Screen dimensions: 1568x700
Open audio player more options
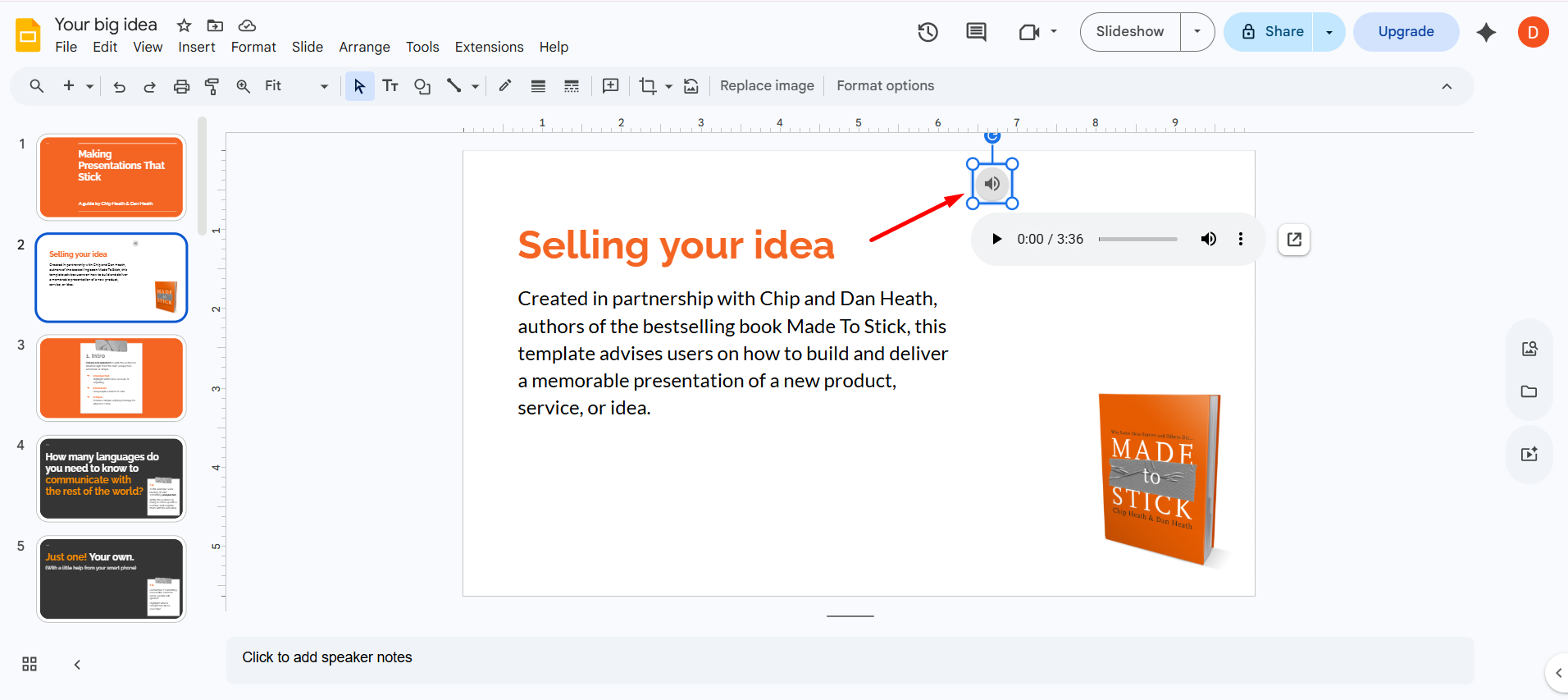point(1240,240)
